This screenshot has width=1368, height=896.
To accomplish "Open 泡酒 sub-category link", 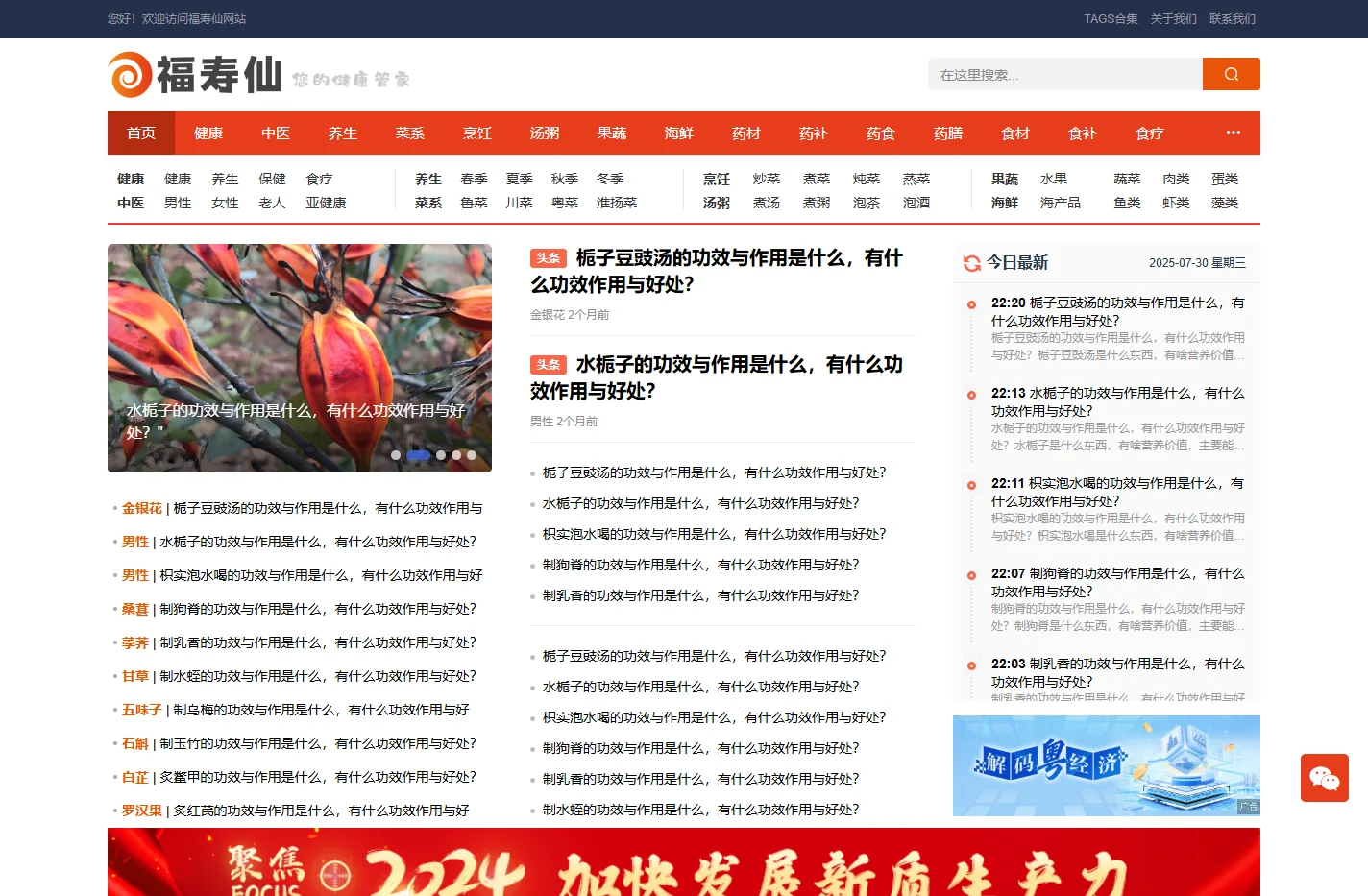I will click(916, 203).
